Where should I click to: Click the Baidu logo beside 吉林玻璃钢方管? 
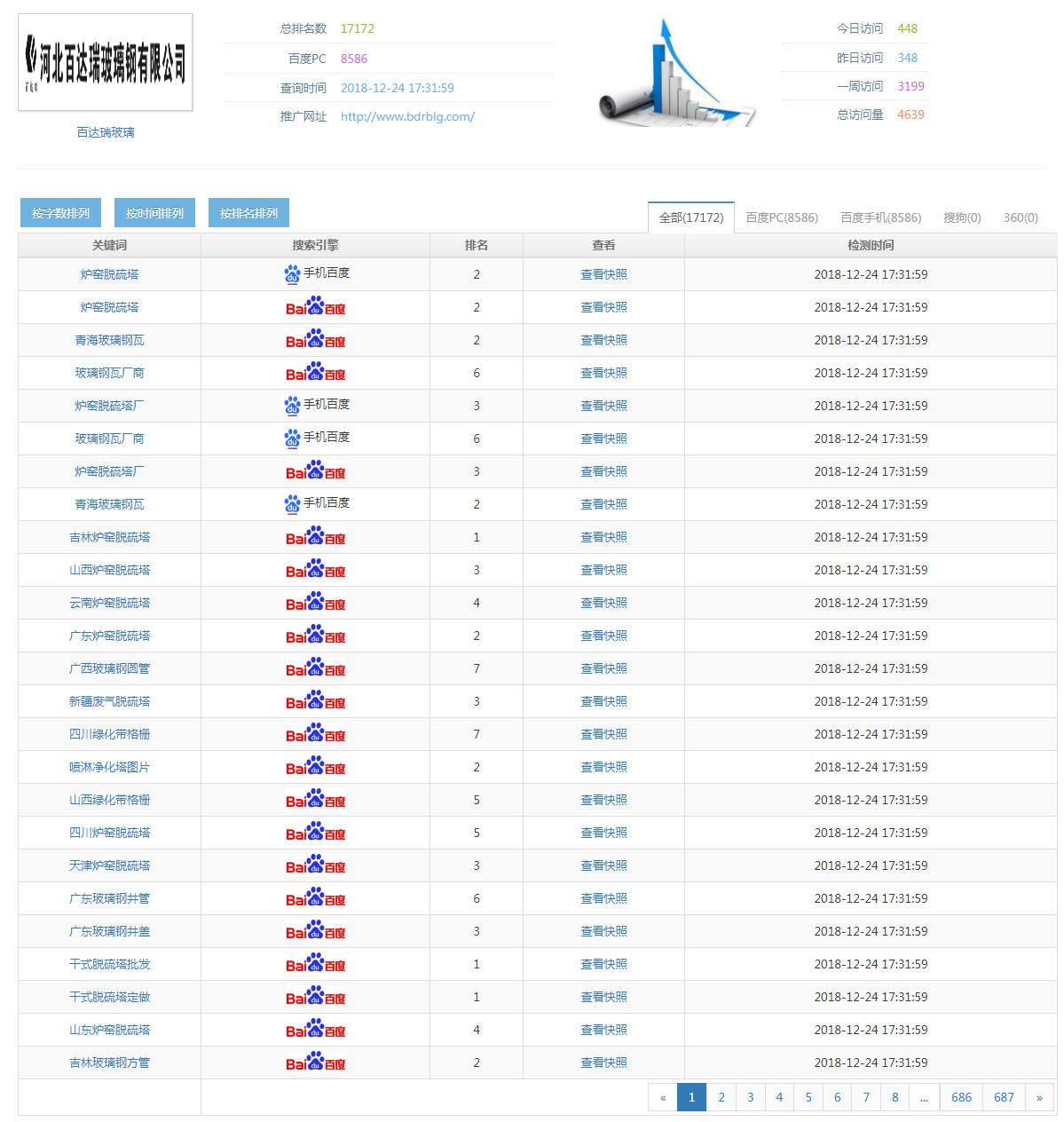click(x=315, y=1063)
